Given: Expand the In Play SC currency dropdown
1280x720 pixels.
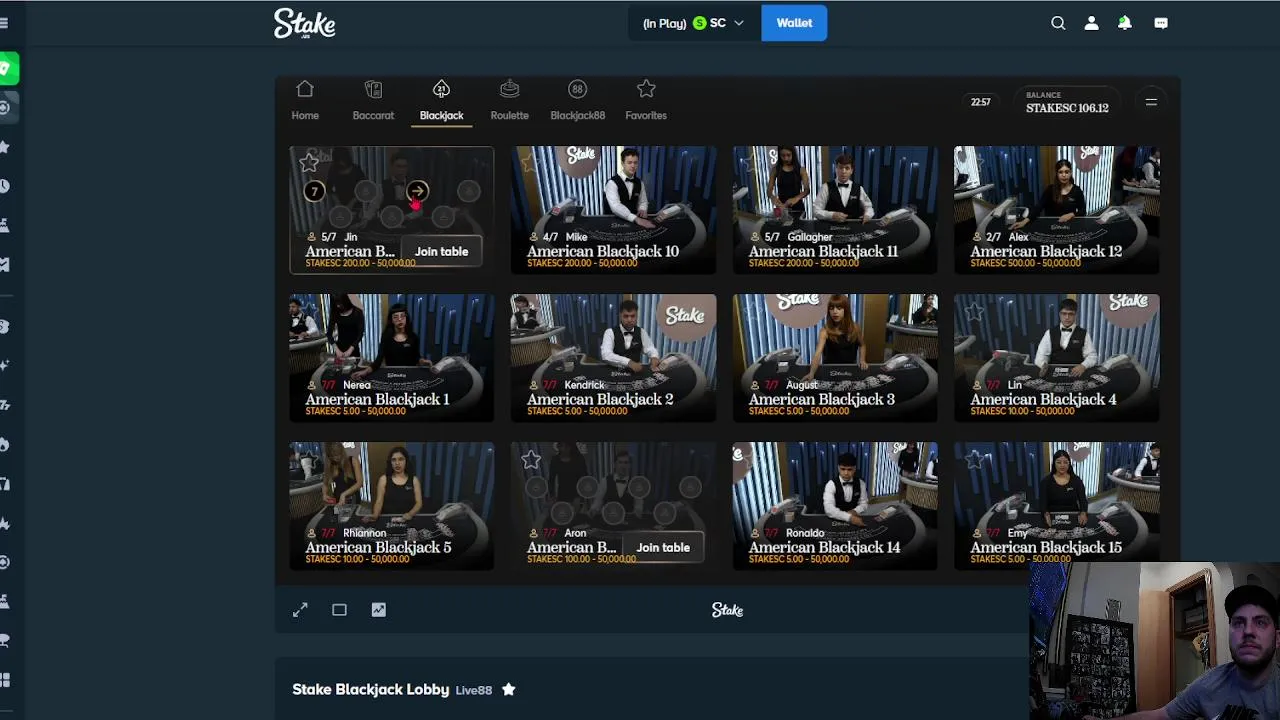Looking at the screenshot, I should point(694,23).
